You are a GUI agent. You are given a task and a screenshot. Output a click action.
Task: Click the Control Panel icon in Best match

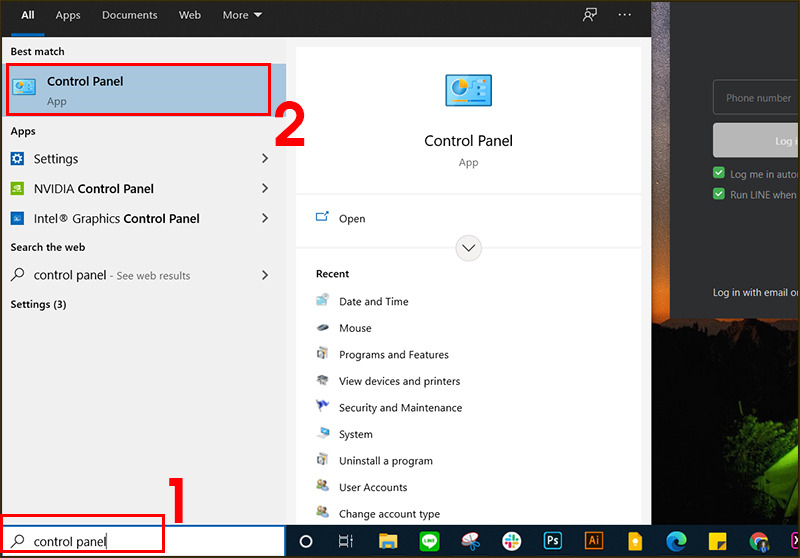click(x=24, y=87)
